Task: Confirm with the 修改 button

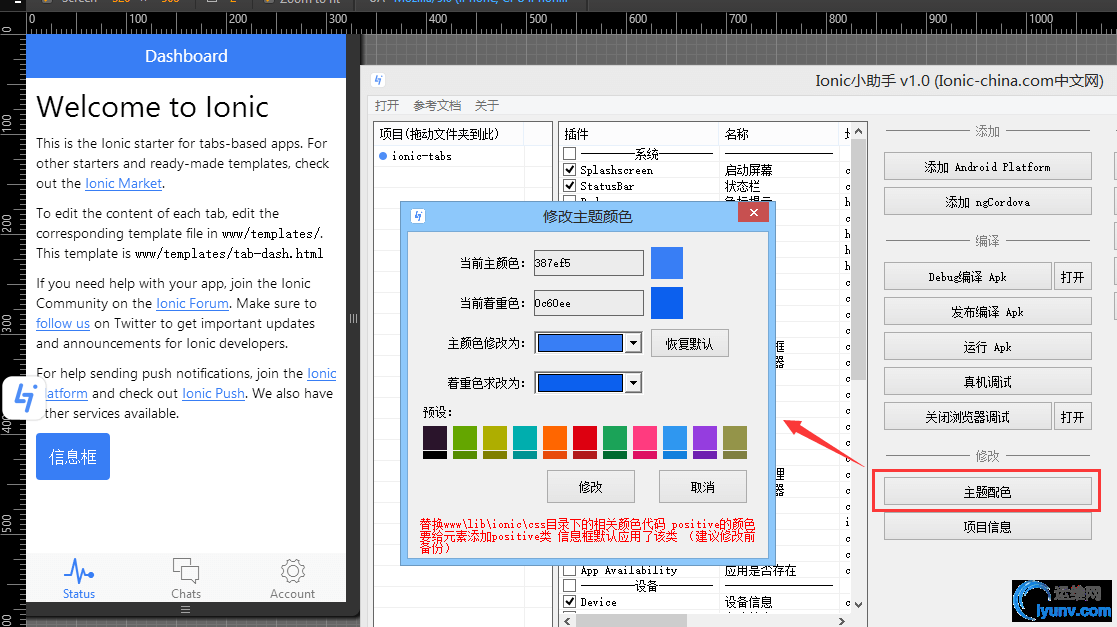Action: point(591,487)
